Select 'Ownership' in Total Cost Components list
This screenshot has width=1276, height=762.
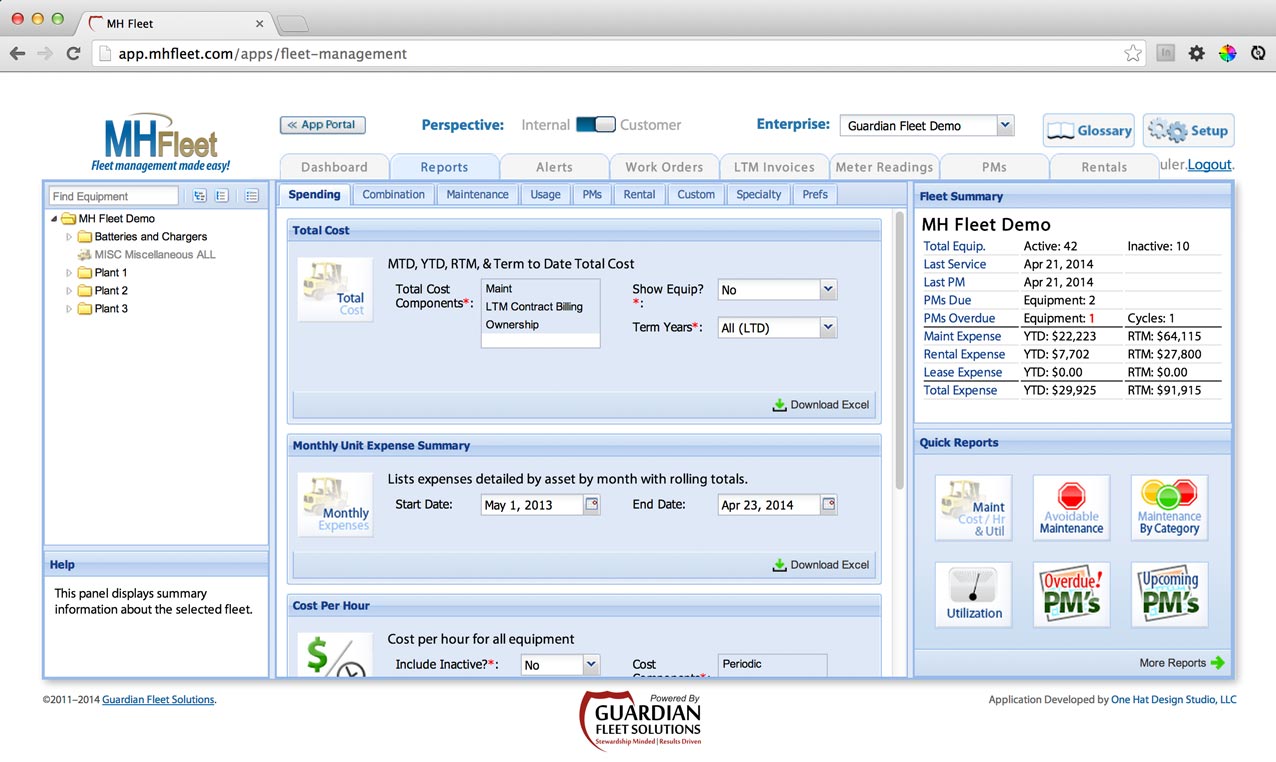(x=540, y=325)
